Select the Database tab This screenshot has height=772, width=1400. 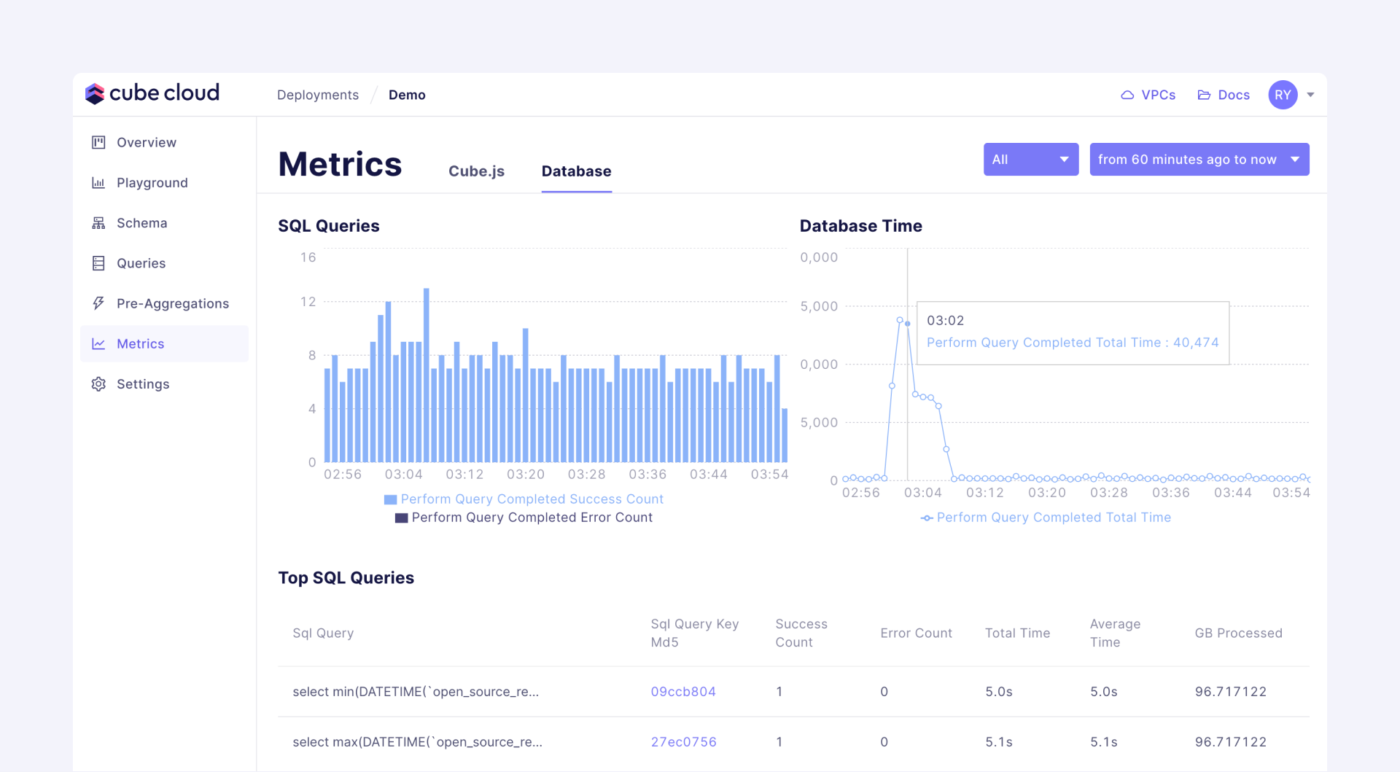pyautogui.click(x=576, y=171)
